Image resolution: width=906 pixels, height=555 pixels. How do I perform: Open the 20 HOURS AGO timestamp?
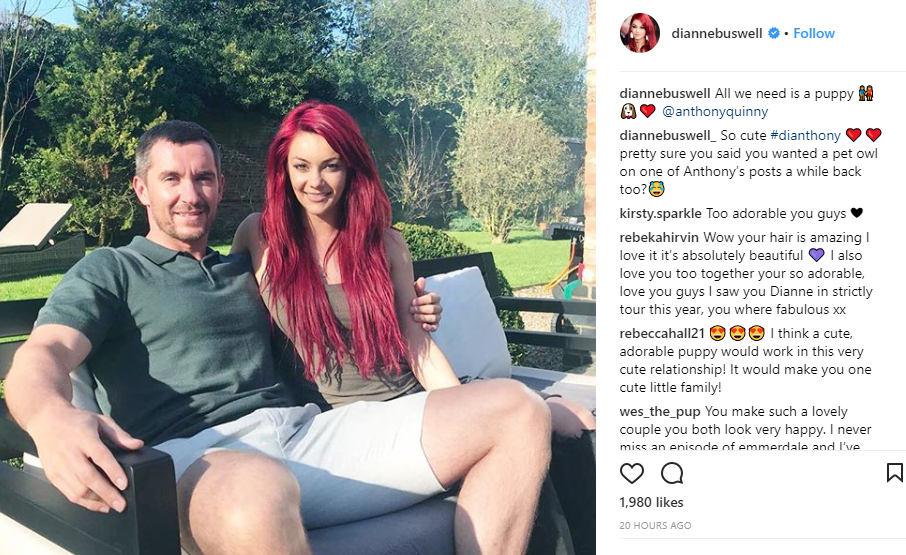pos(655,526)
